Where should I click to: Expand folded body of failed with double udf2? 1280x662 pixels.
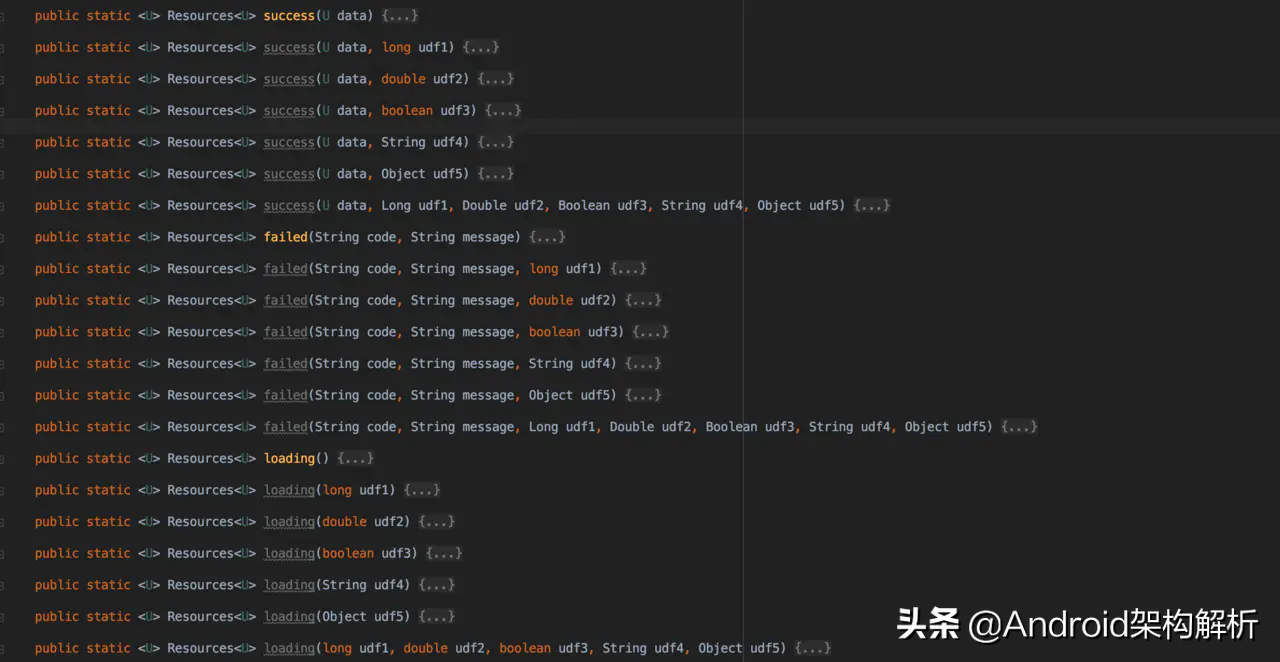643,301
